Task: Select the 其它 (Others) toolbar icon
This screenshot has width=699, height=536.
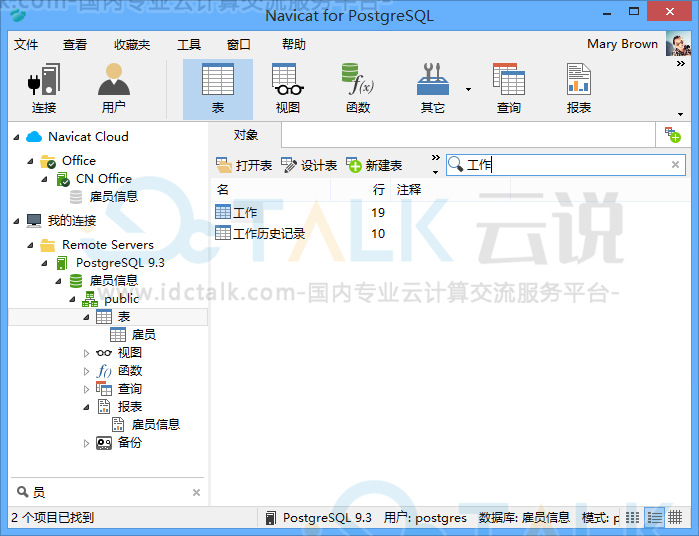Action: click(x=432, y=89)
